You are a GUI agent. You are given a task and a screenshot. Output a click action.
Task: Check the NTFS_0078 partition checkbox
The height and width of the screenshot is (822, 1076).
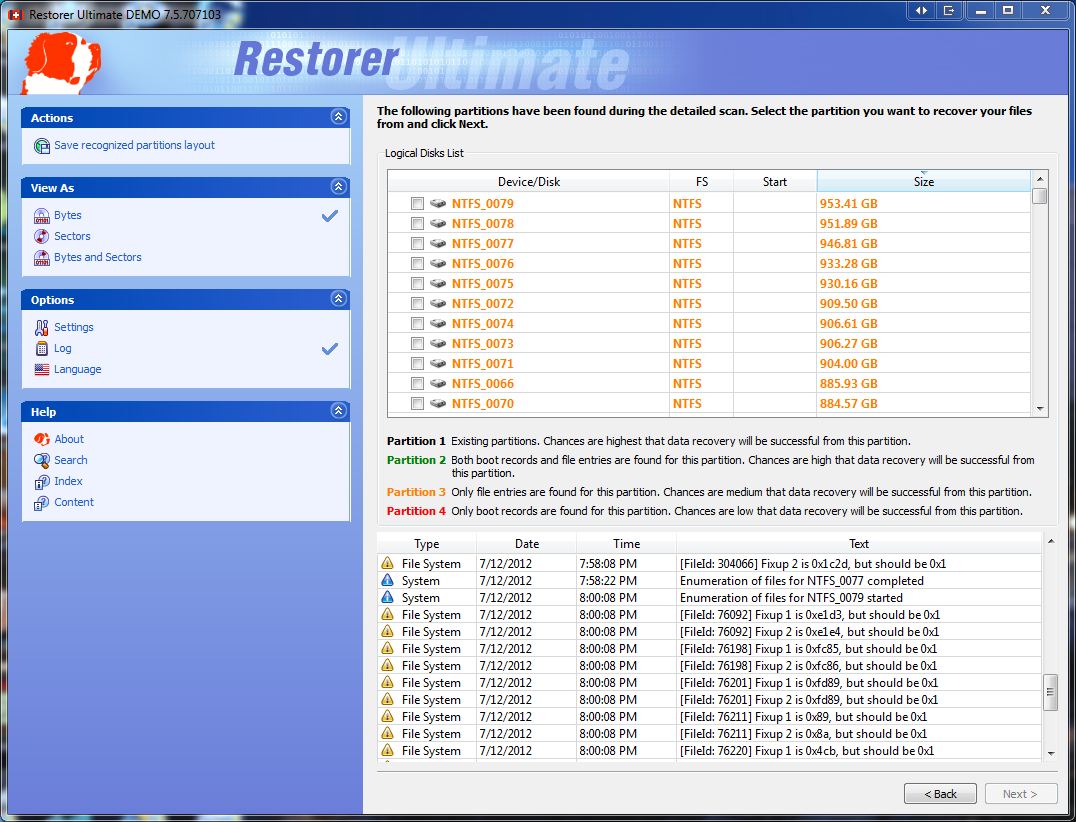(417, 223)
